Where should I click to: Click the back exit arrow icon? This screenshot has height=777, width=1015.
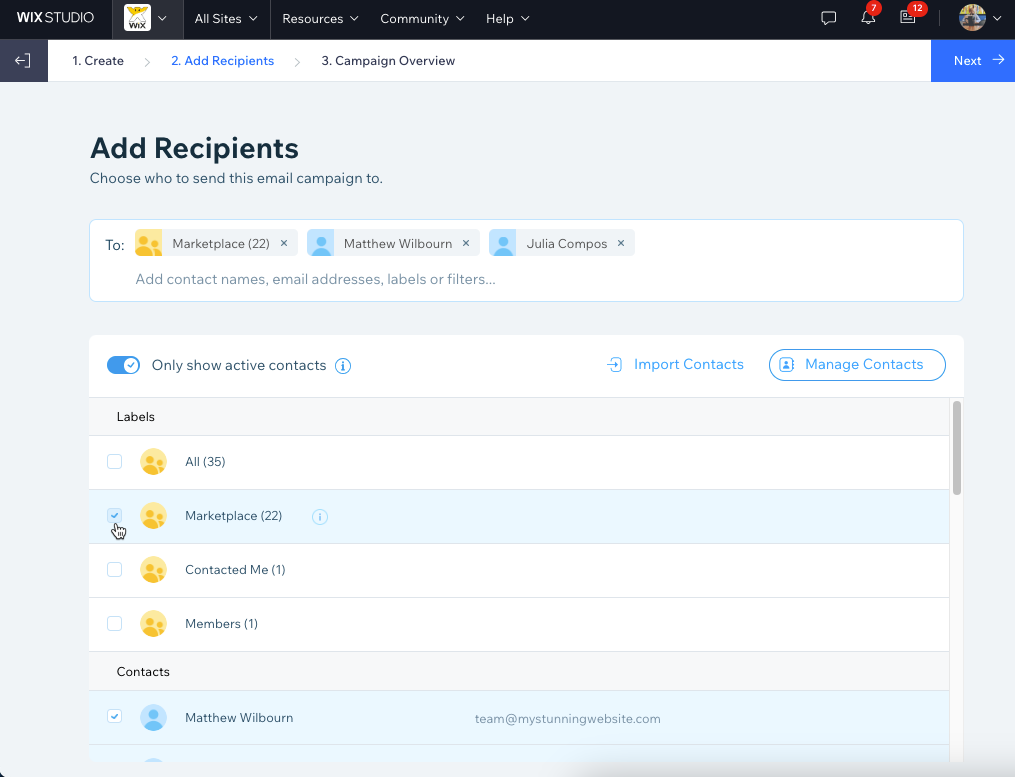click(23, 61)
